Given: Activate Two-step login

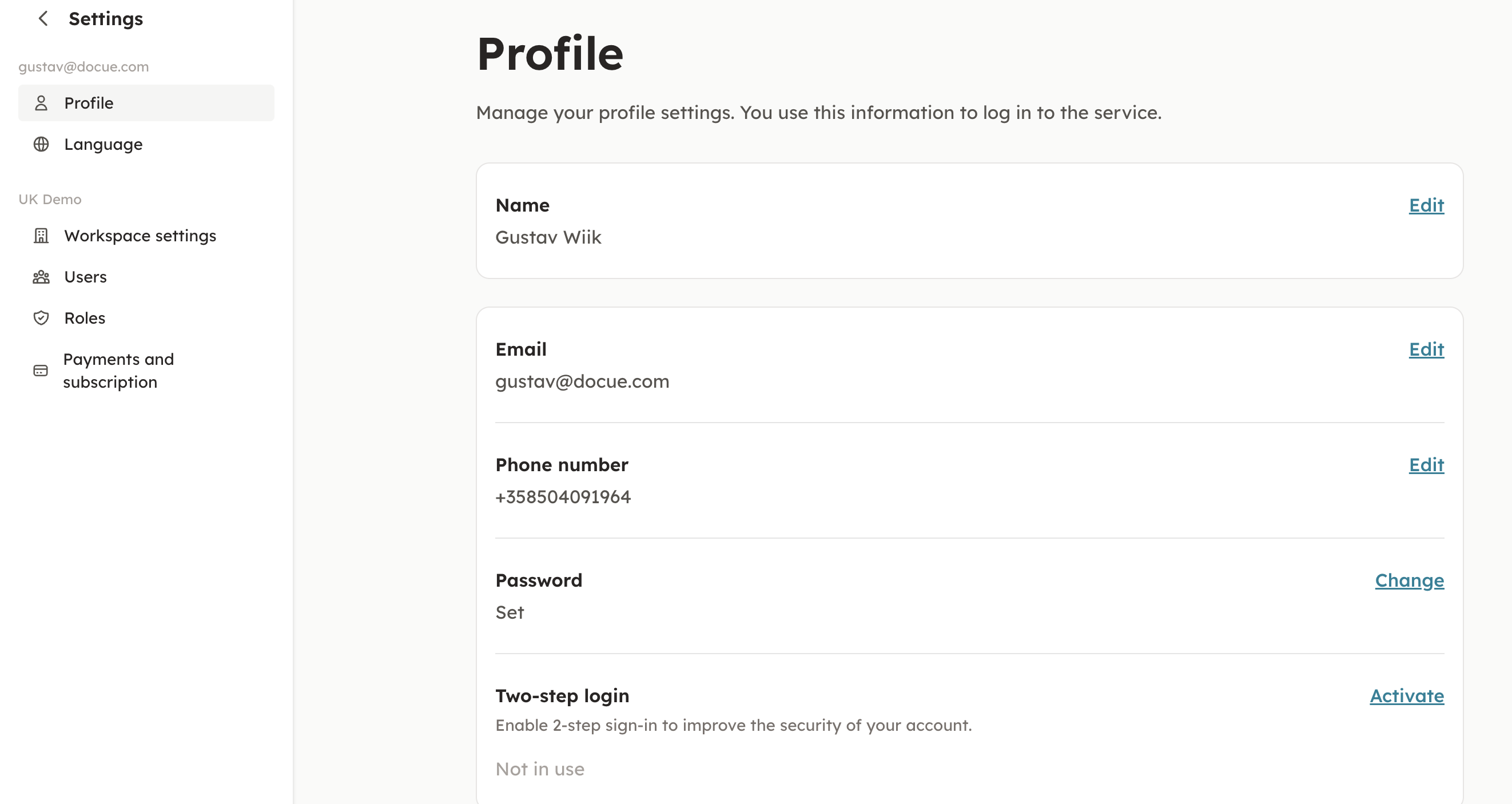Looking at the screenshot, I should [x=1407, y=696].
